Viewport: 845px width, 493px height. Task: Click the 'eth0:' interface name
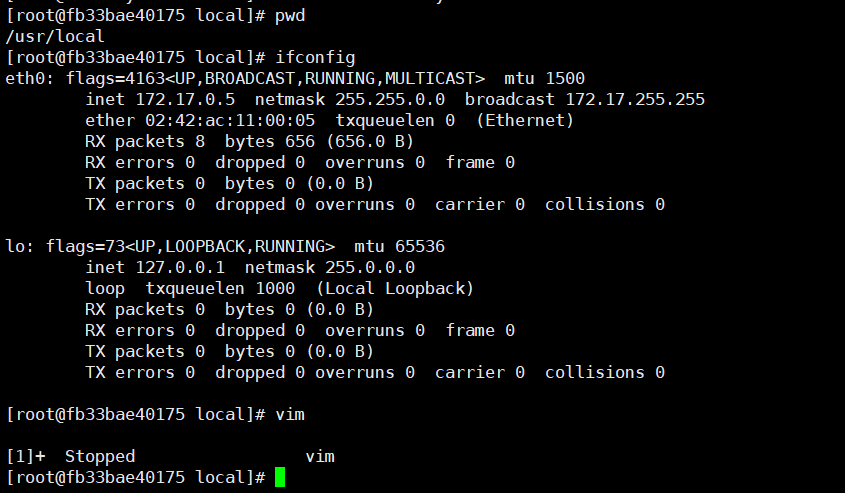[30, 79]
